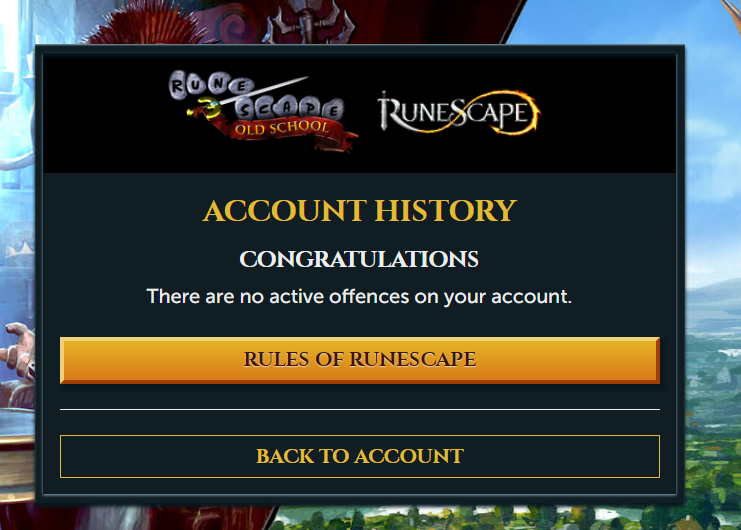Image resolution: width=741 pixels, height=530 pixels.
Task: Click the Congratulations subheading text
Action: click(359, 259)
